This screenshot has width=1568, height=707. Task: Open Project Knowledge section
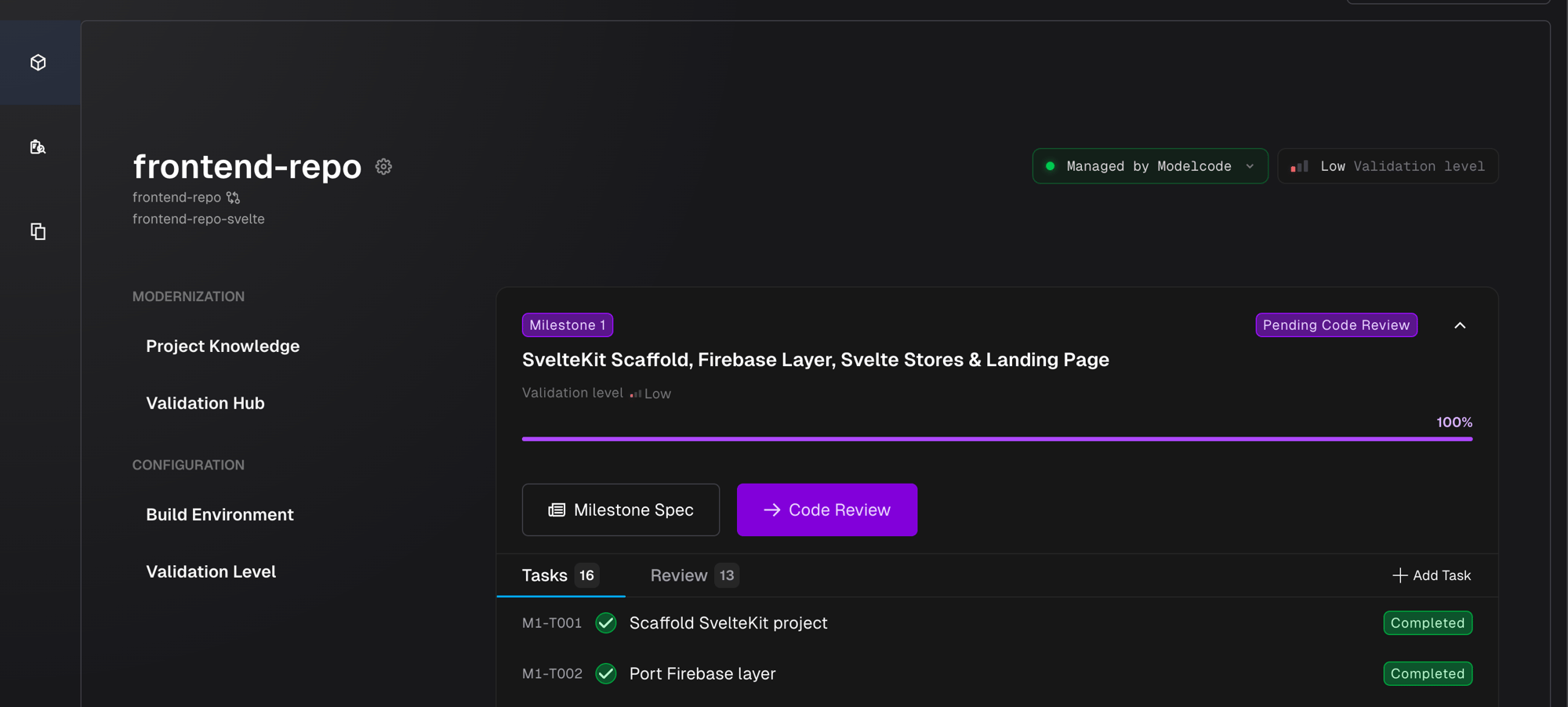point(223,346)
